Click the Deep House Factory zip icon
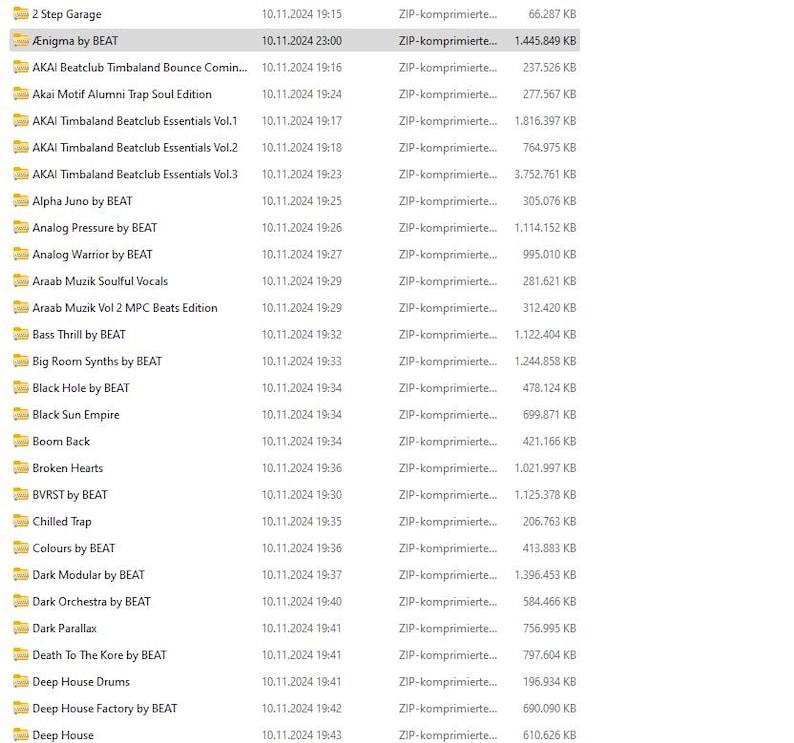 pyautogui.click(x=21, y=709)
